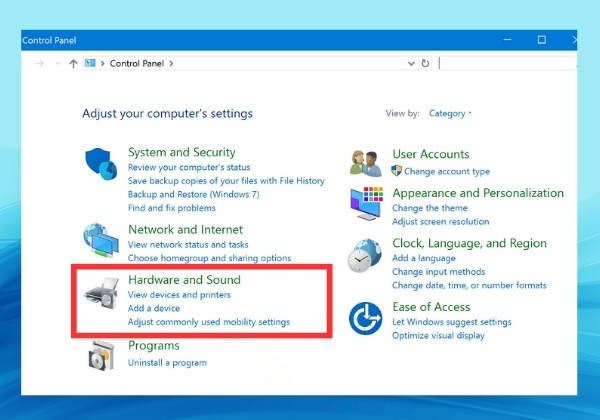
Task: Open Hardware and Sound category
Action: (184, 280)
